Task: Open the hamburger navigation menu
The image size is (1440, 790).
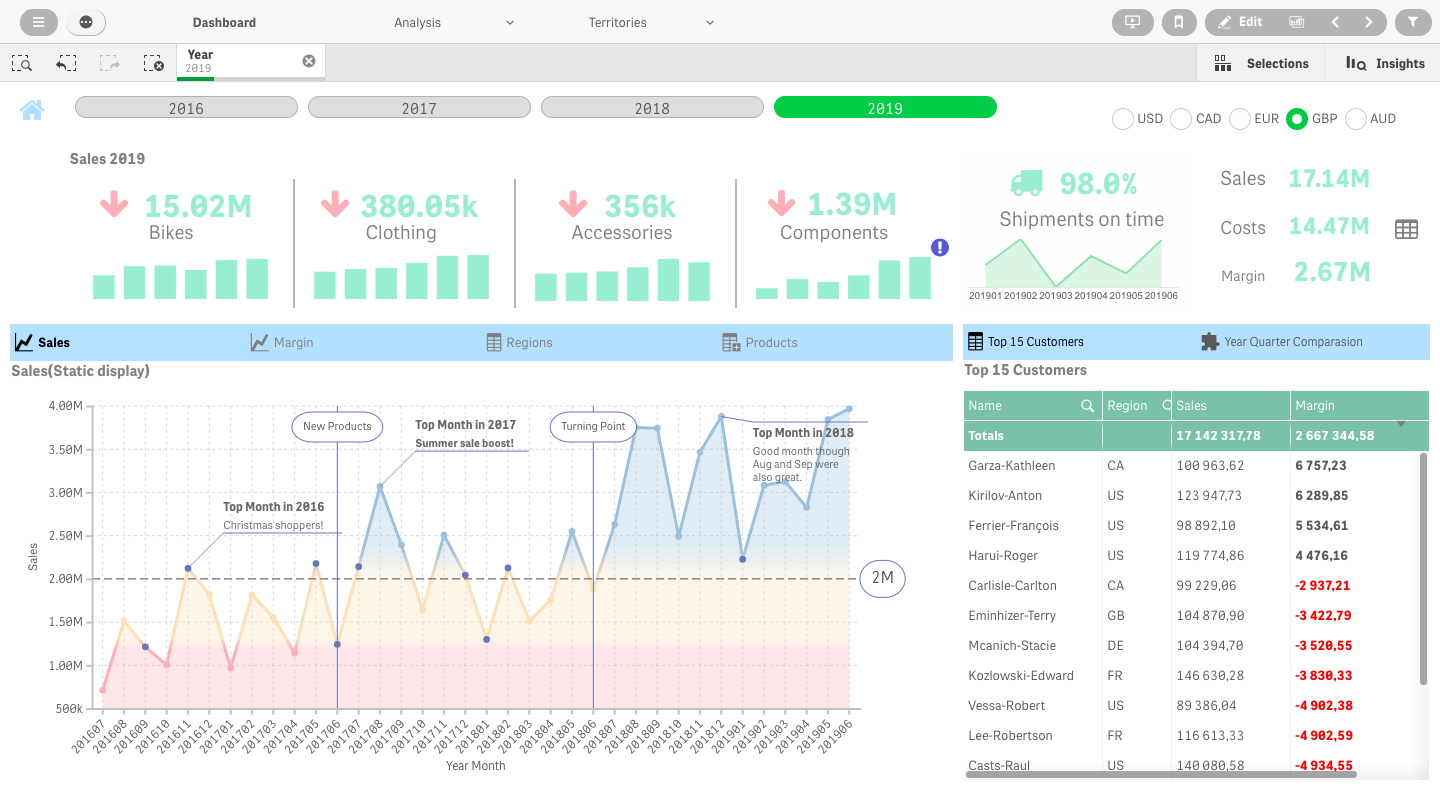Action: coord(38,22)
